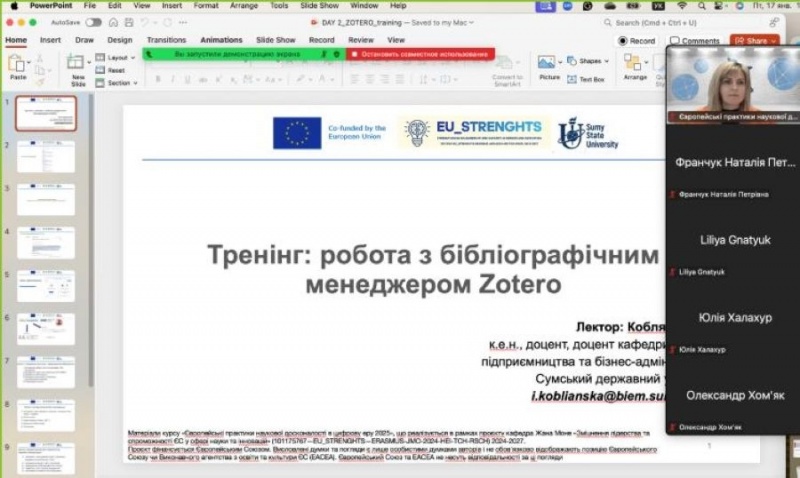Open the Slide Show ribbon tab
The image size is (800, 478).
[x=276, y=40]
